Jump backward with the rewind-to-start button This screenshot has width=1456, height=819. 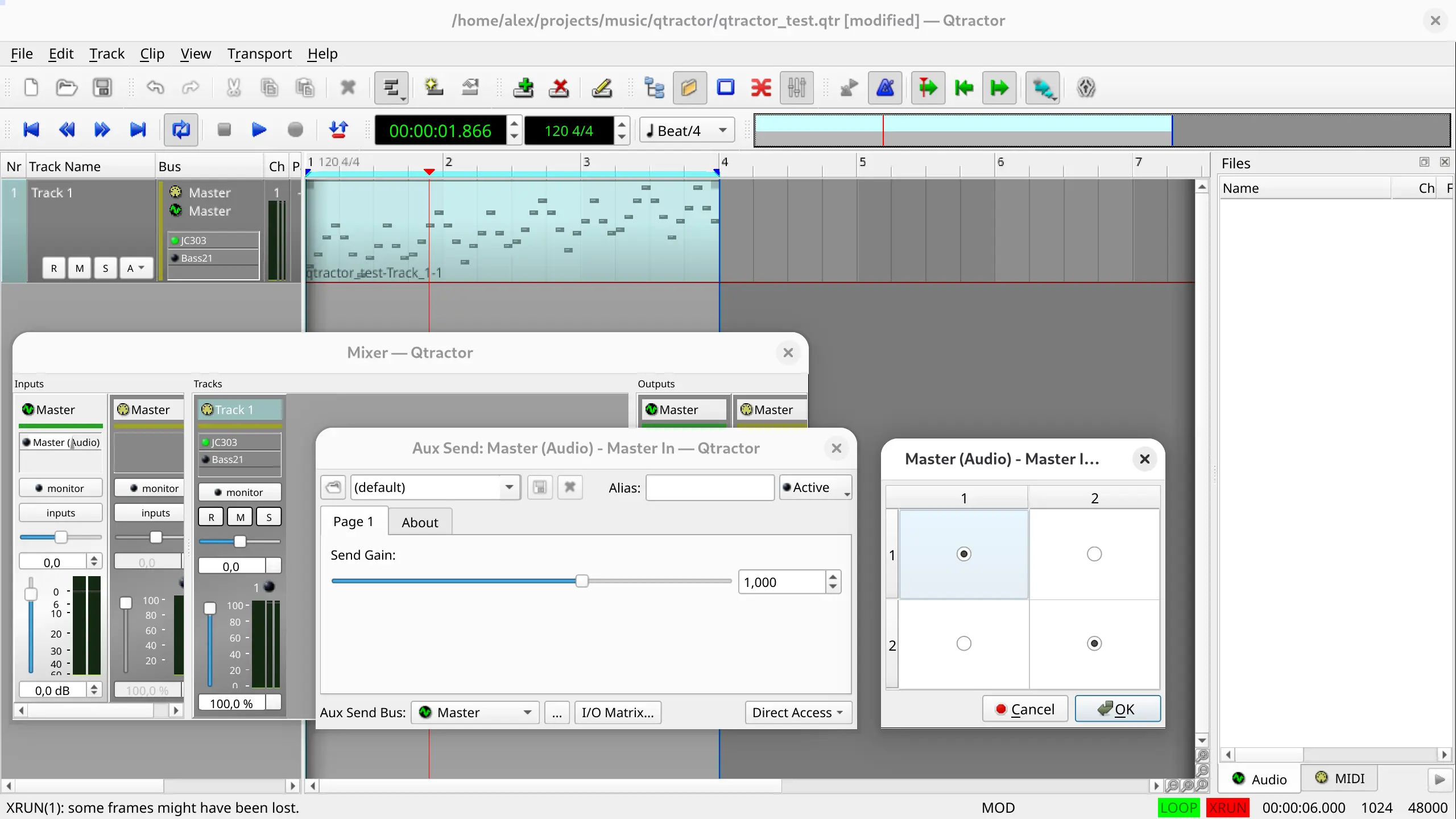point(31,130)
